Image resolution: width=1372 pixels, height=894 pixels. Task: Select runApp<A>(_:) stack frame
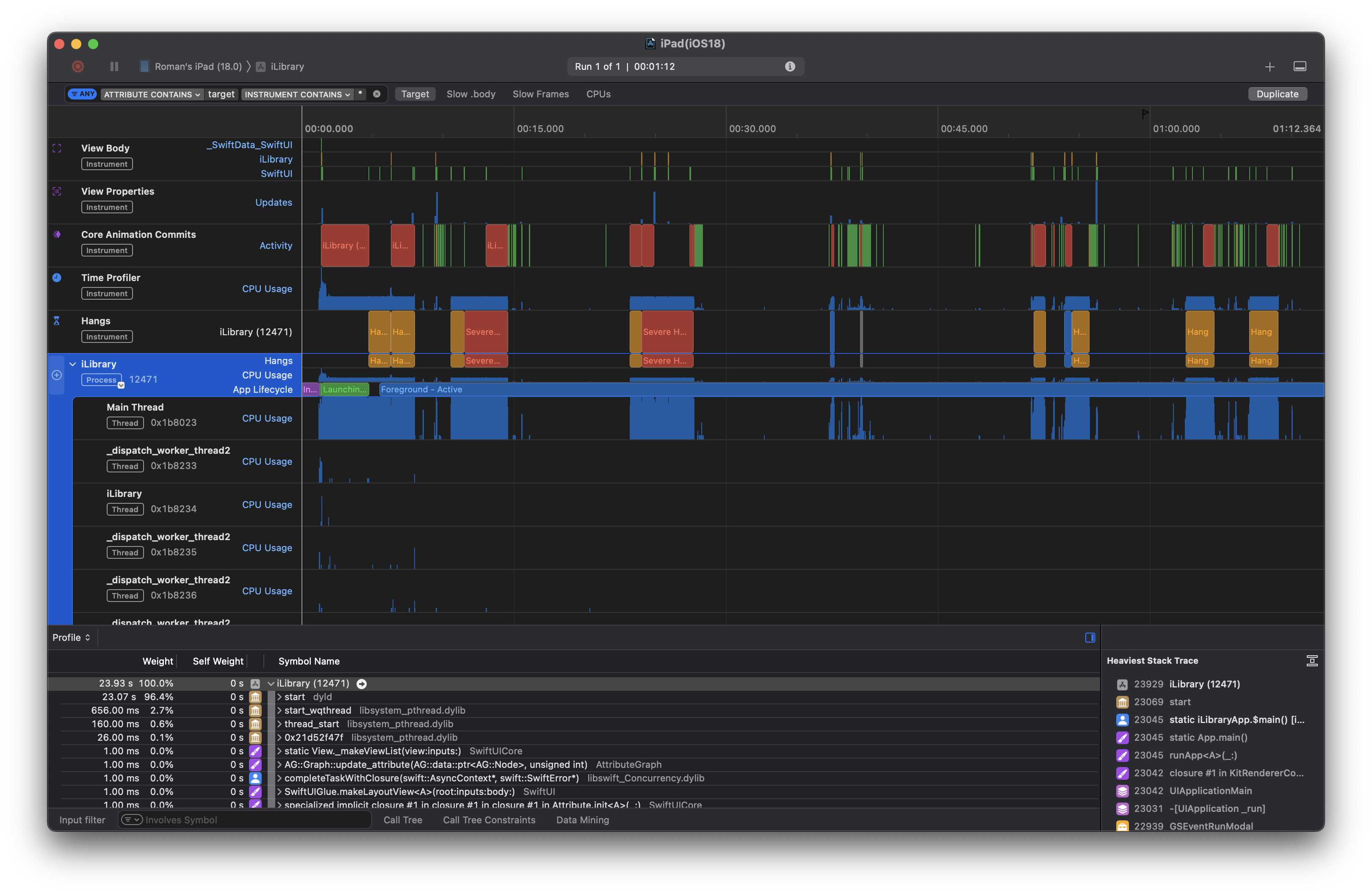(x=1211, y=755)
